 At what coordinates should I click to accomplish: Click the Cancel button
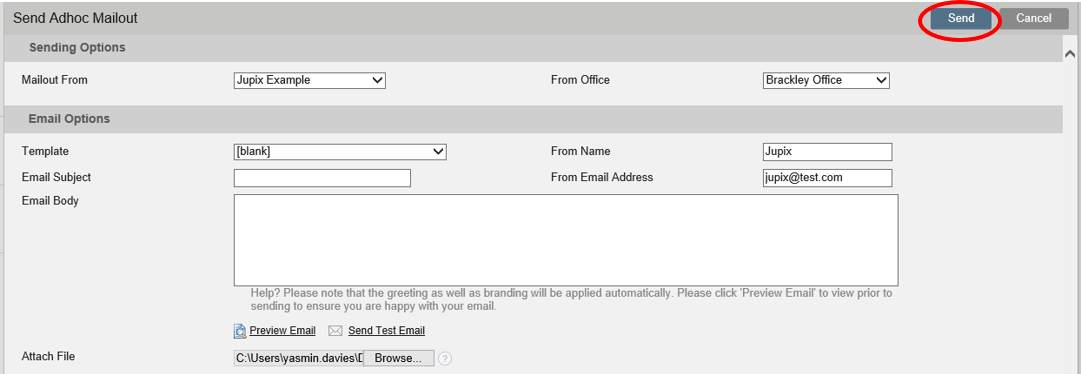[x=1033, y=19]
